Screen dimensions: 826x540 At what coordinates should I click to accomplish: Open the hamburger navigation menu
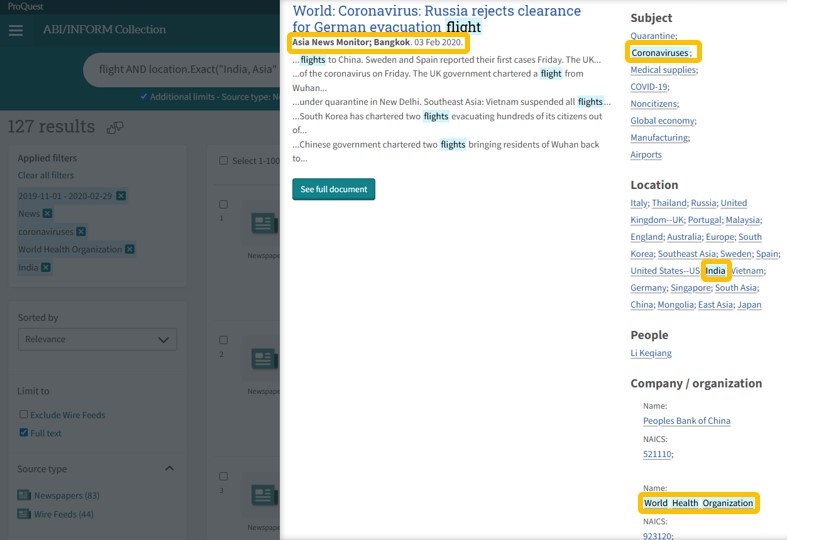click(15, 30)
